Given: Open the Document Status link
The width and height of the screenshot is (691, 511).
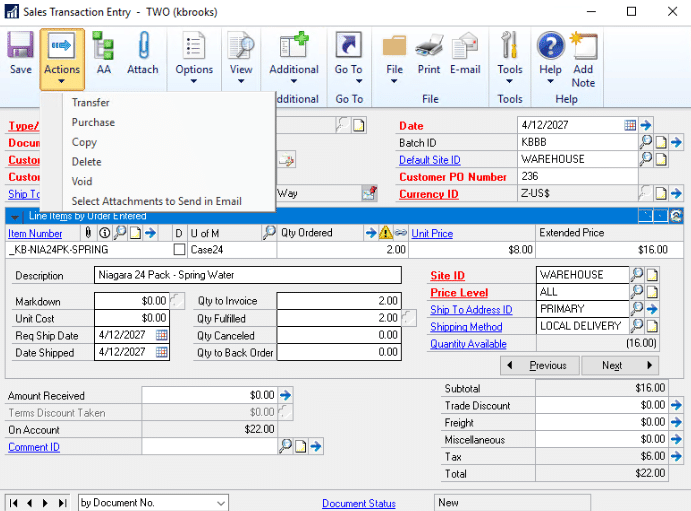Looking at the screenshot, I should [359, 503].
